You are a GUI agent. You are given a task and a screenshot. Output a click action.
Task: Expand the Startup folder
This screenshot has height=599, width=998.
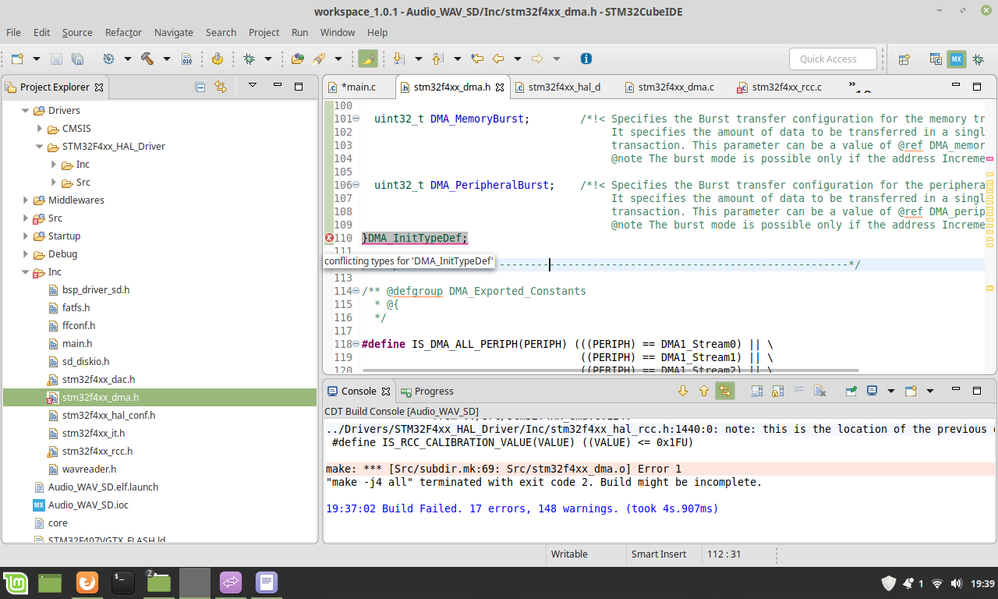coord(25,236)
